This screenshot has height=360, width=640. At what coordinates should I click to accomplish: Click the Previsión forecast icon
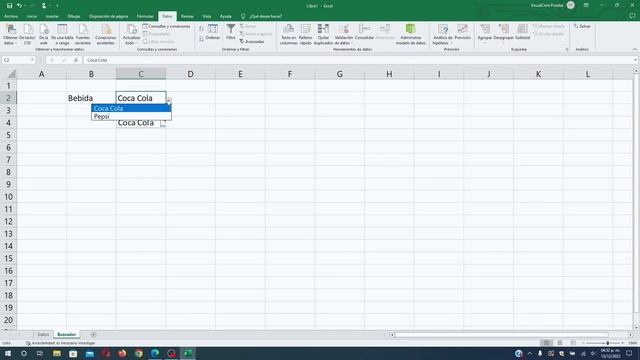[462, 32]
